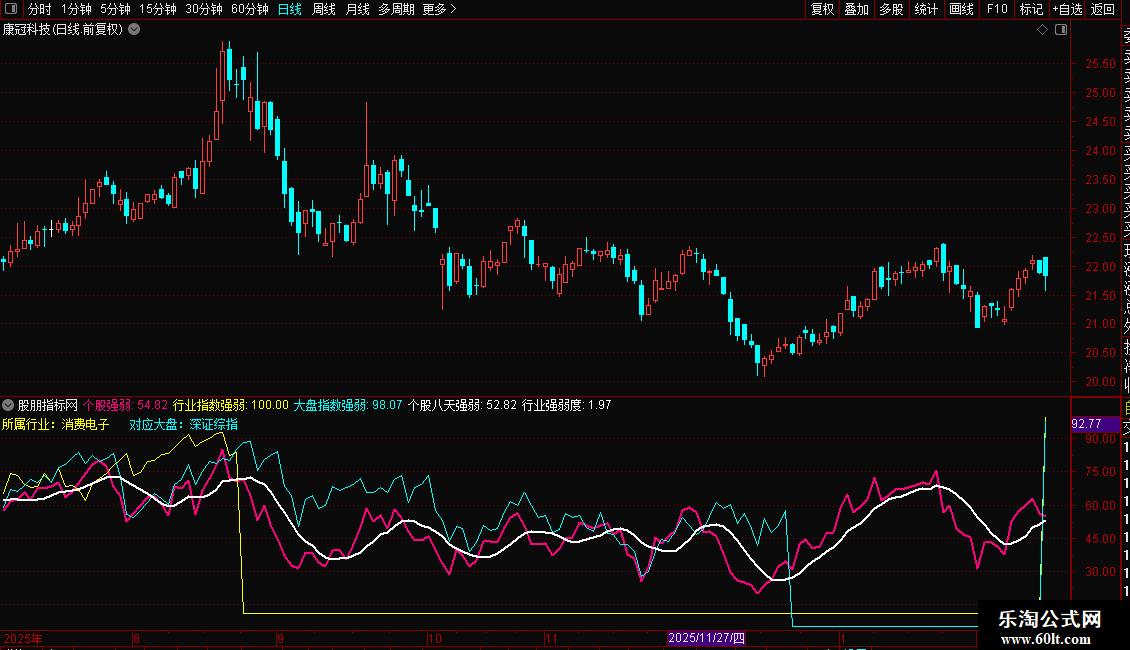1130x650 pixels.
Task: Select the 分时 intraday tab
Action: (x=39, y=9)
